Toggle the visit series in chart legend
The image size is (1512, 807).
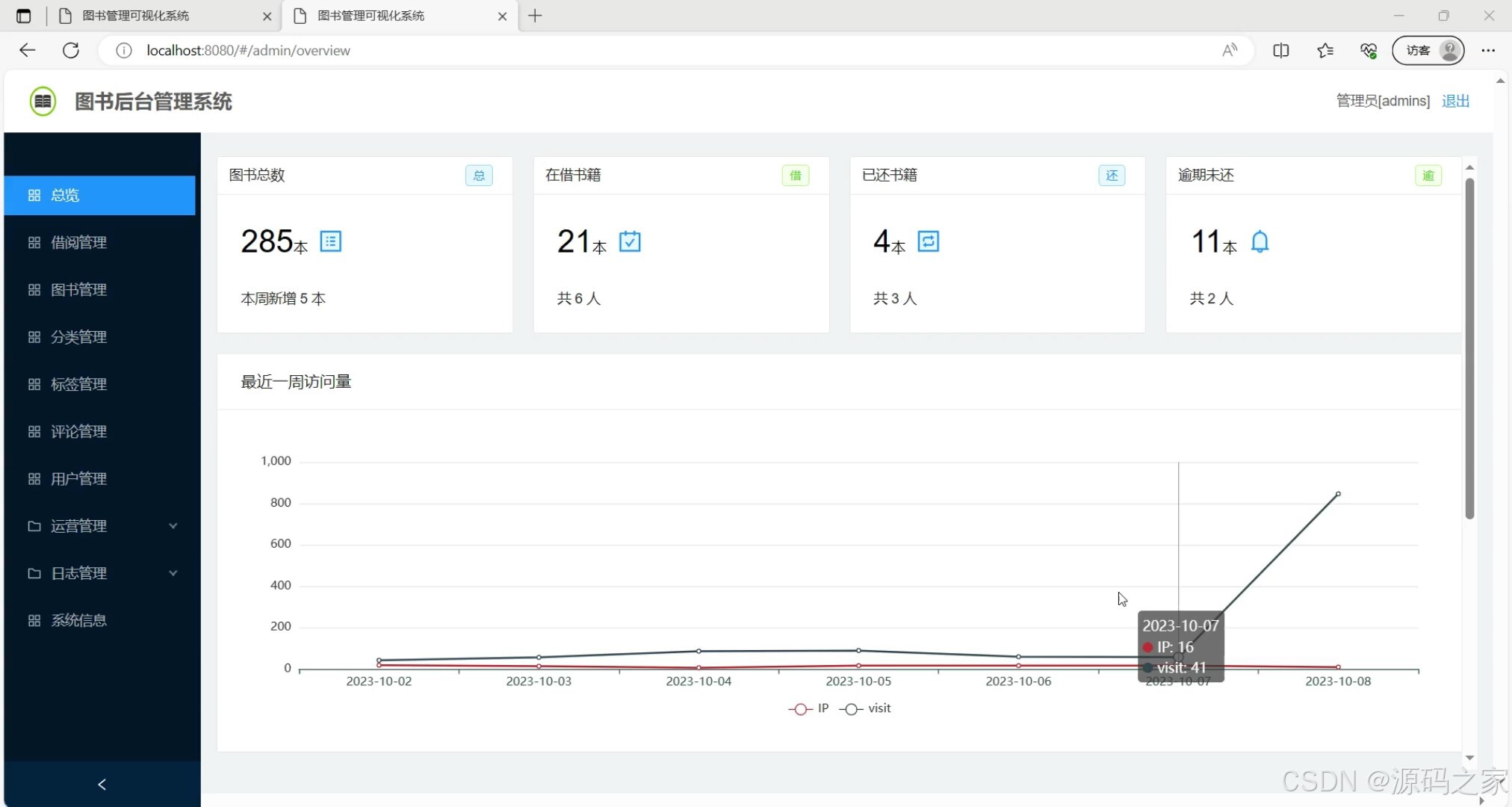866,708
